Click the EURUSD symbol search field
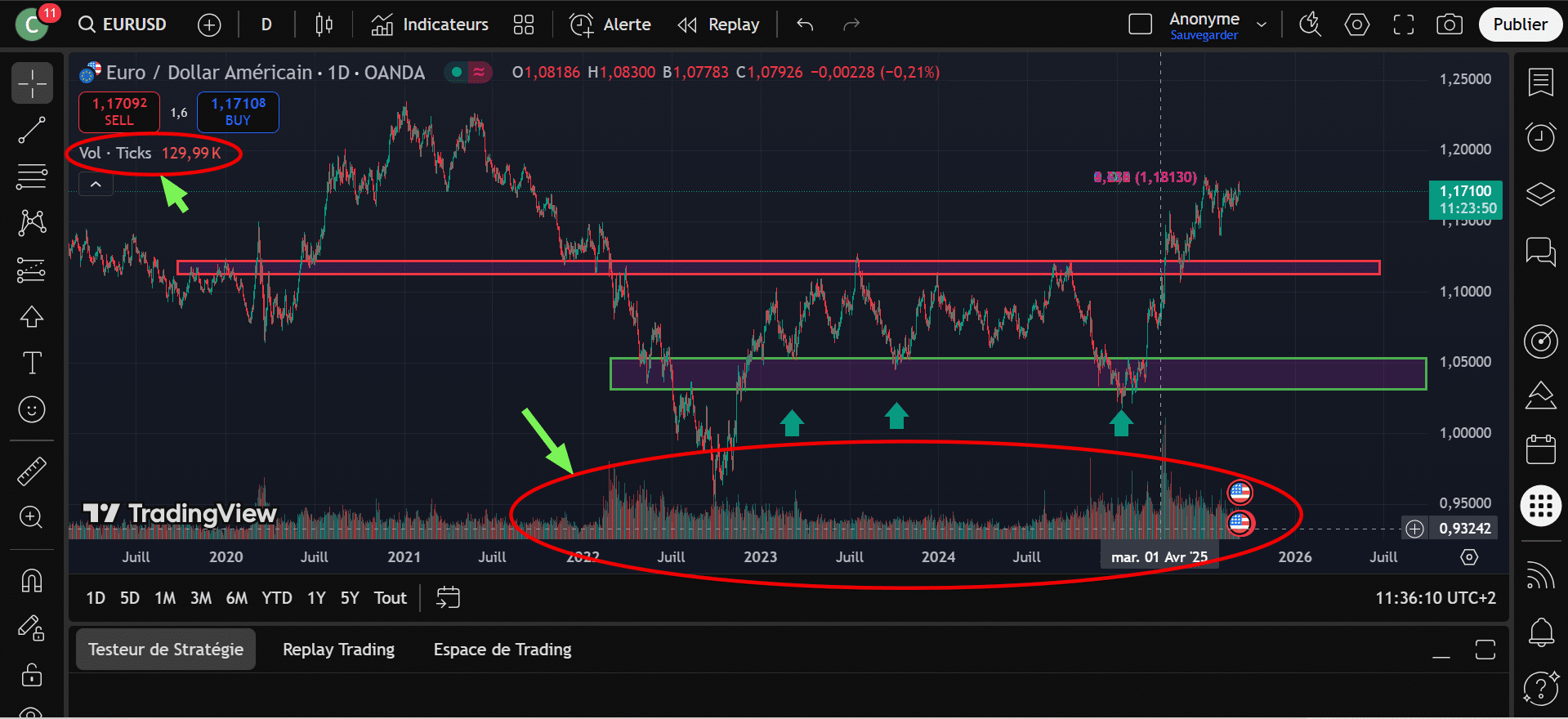The image size is (1568, 719). coord(123,25)
